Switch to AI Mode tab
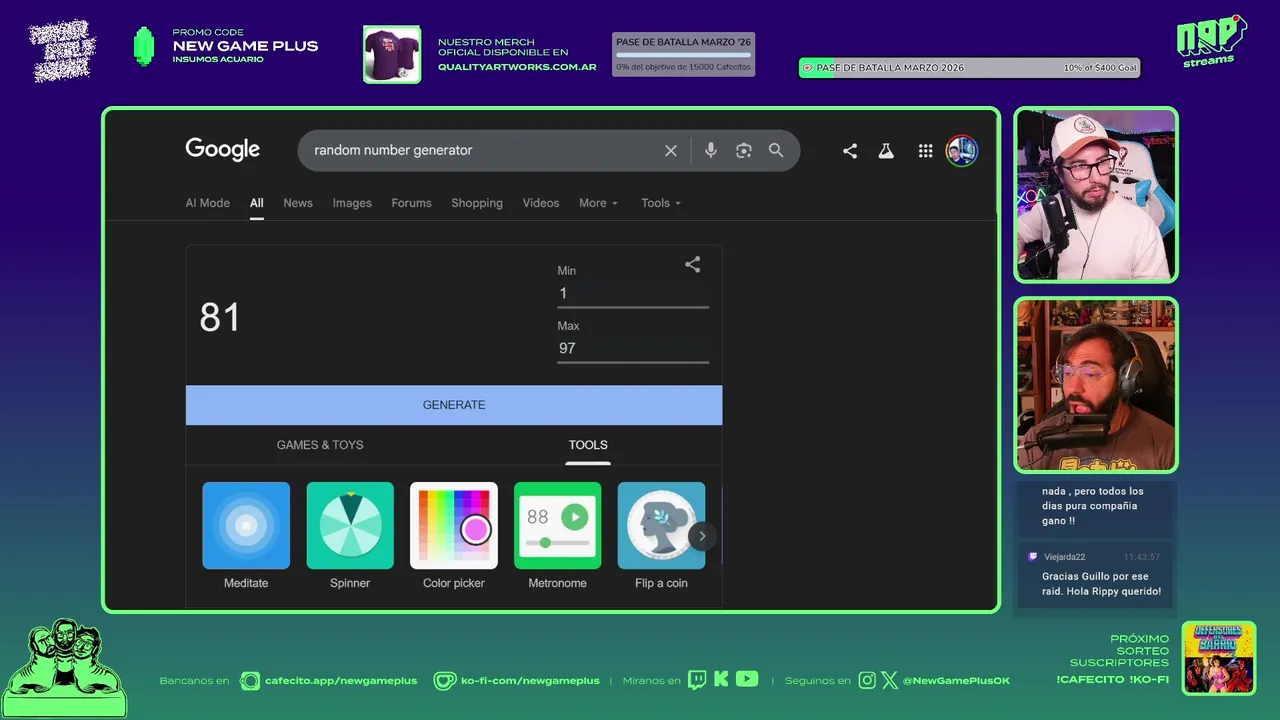The image size is (1280, 720). pyautogui.click(x=207, y=203)
